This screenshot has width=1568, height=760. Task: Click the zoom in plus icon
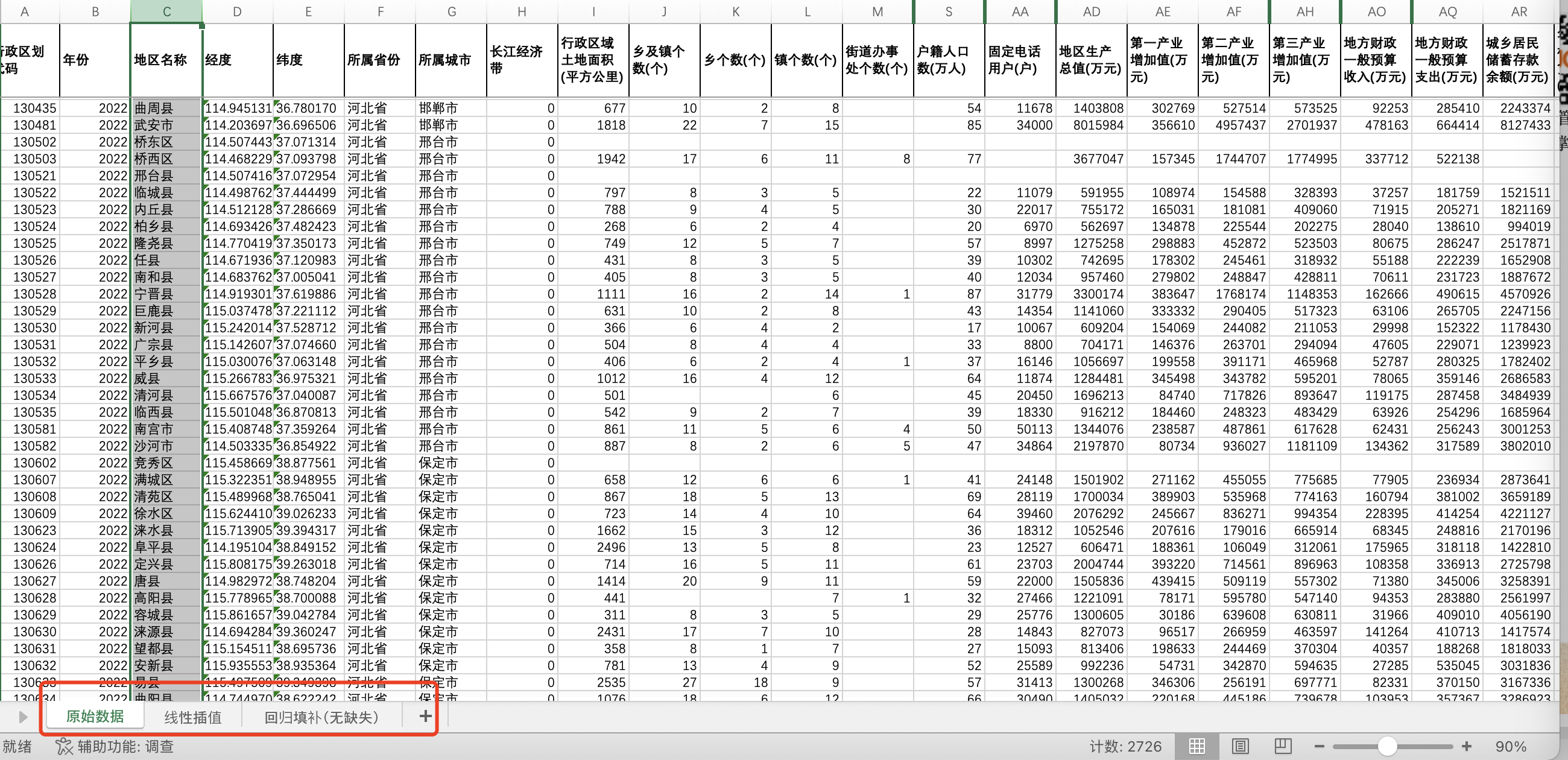[x=1467, y=746]
